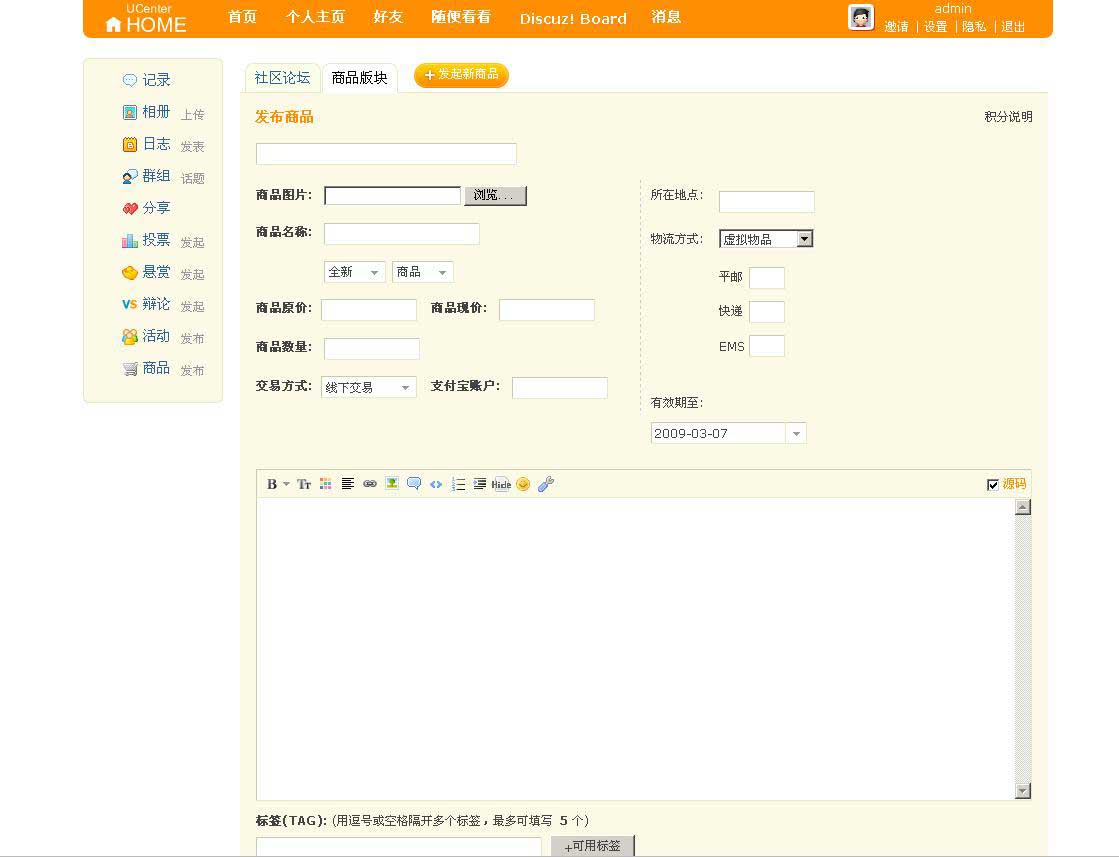Screen dimensions: 1119x857
Task: Open Discuz! Board in top navigation
Action: coord(573,18)
